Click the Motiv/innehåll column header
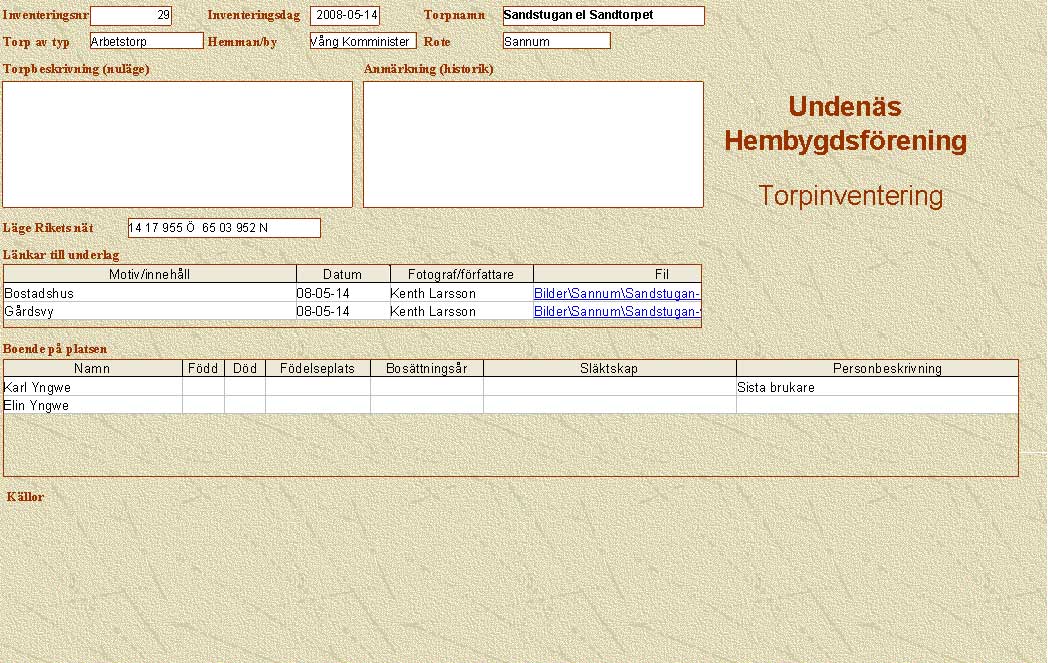This screenshot has width=1048, height=663. click(x=150, y=274)
